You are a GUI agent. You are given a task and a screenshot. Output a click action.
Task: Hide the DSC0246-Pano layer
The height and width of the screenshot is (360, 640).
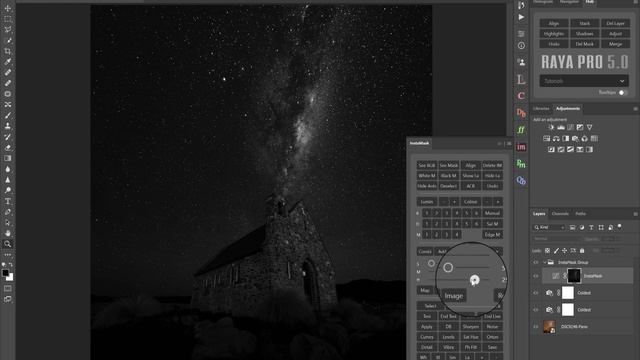(x=536, y=327)
